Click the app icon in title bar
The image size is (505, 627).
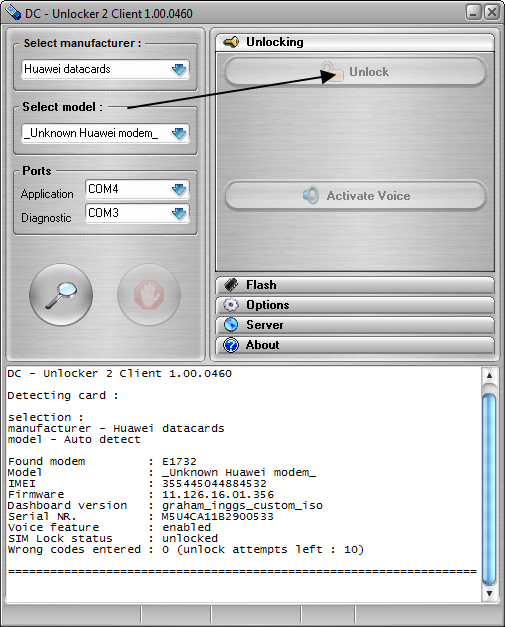point(12,13)
